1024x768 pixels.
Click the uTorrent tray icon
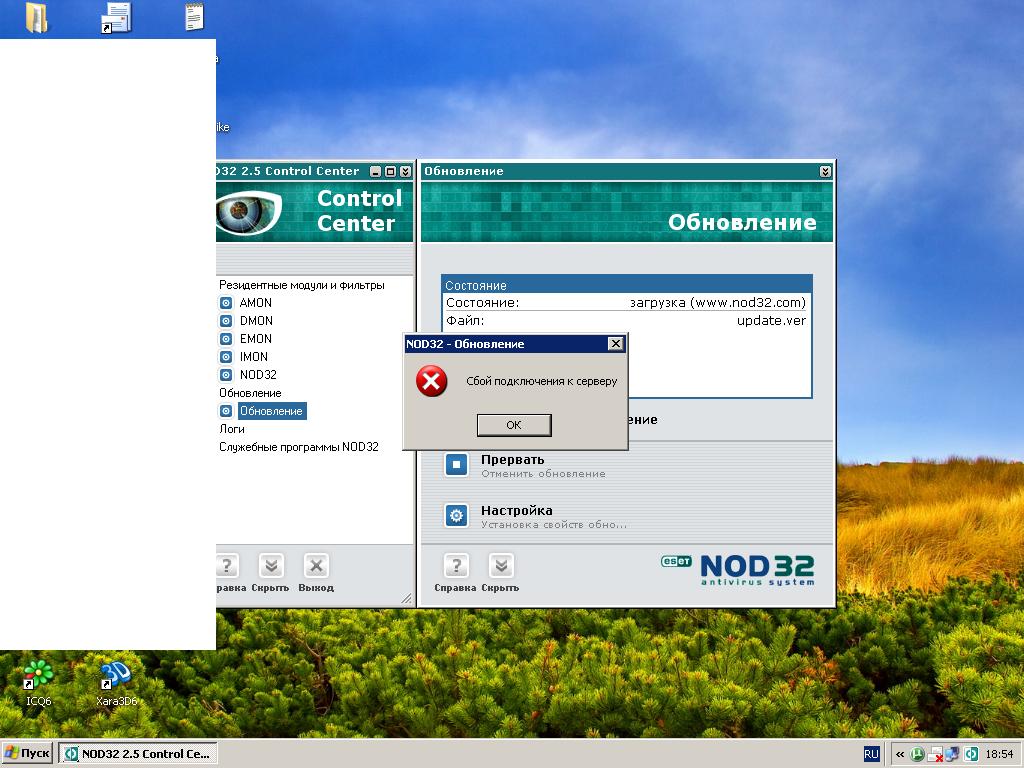click(917, 754)
